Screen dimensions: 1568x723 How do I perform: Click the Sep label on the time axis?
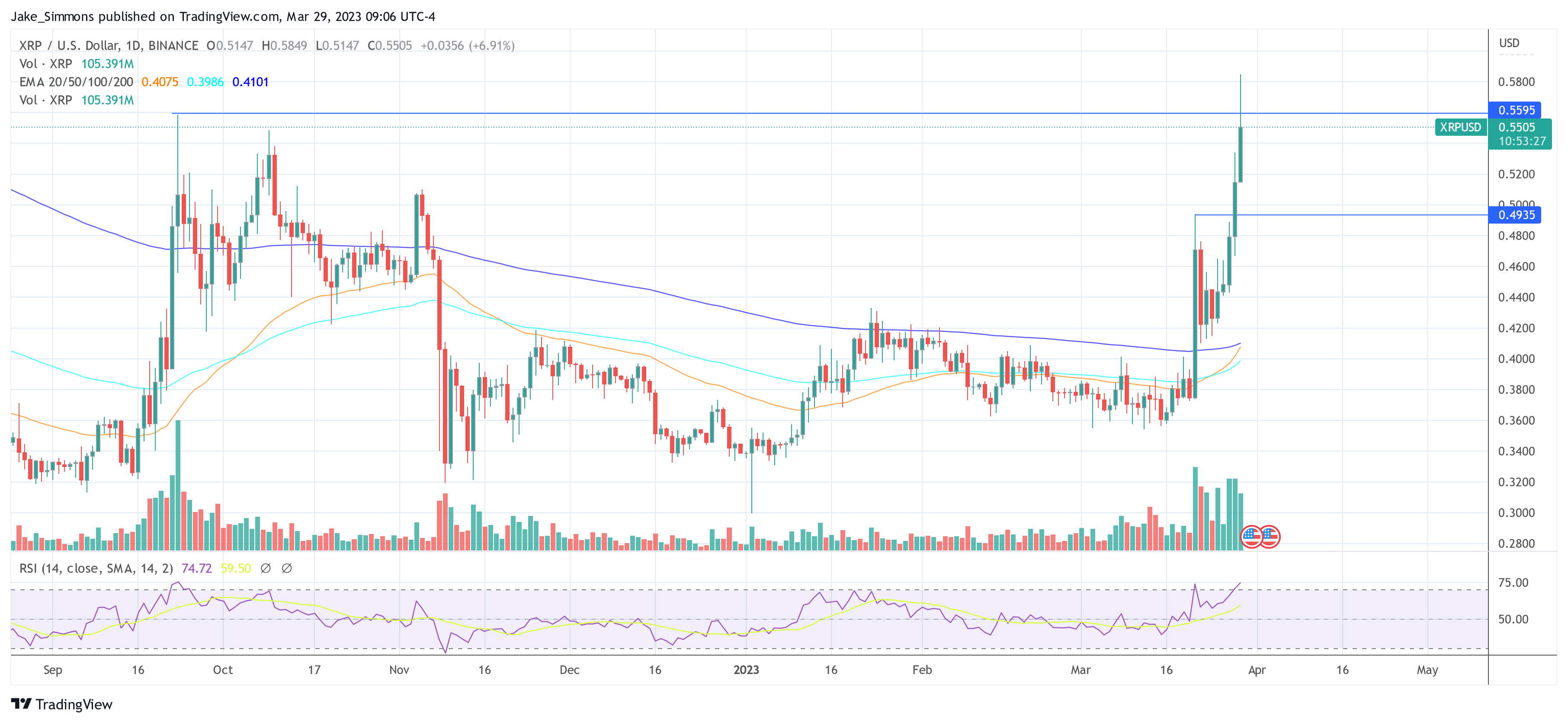click(x=53, y=670)
